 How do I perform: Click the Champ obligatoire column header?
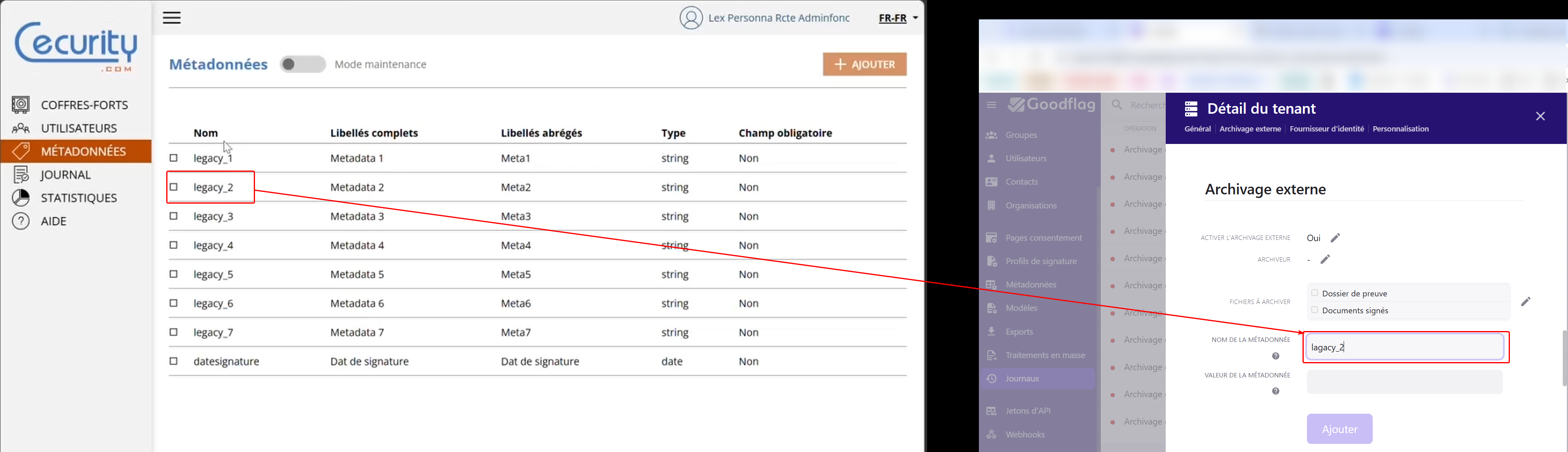coord(785,133)
